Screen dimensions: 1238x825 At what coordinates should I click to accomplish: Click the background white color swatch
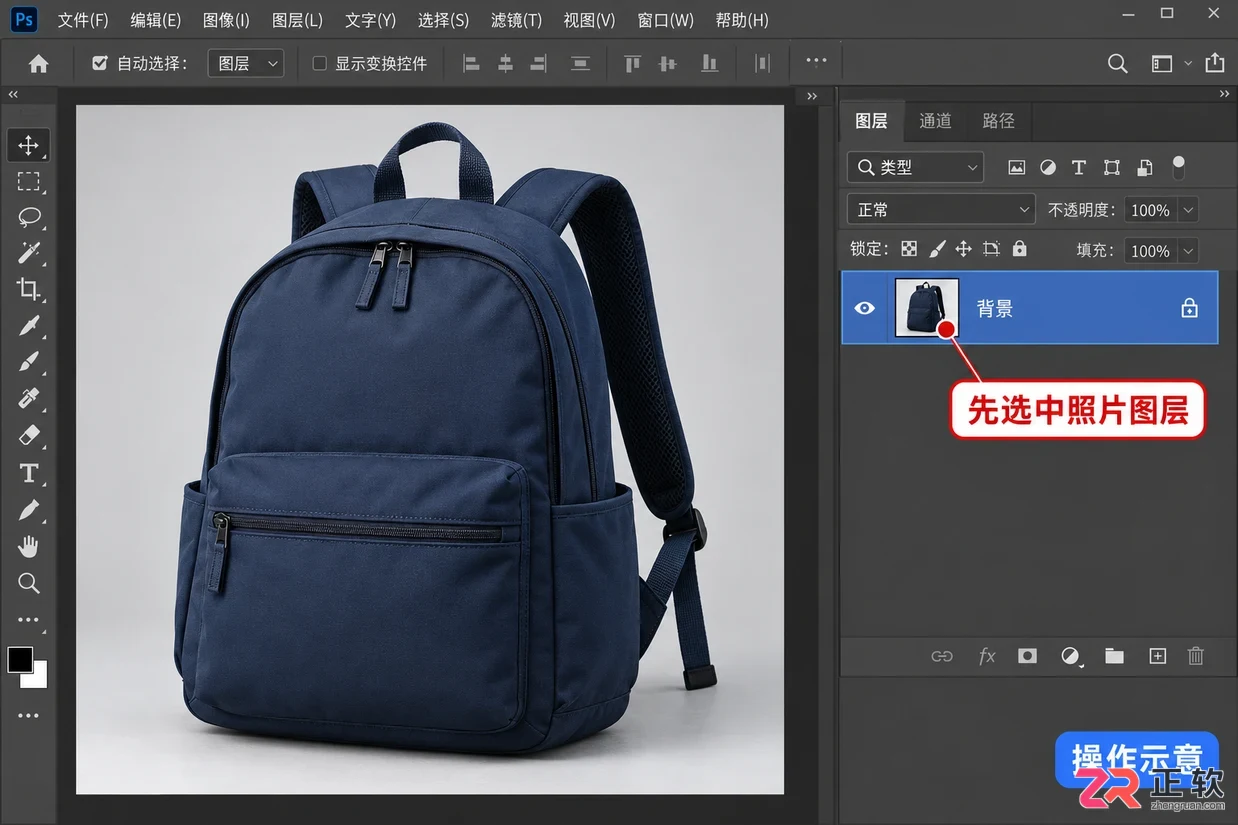pyautogui.click(x=38, y=678)
